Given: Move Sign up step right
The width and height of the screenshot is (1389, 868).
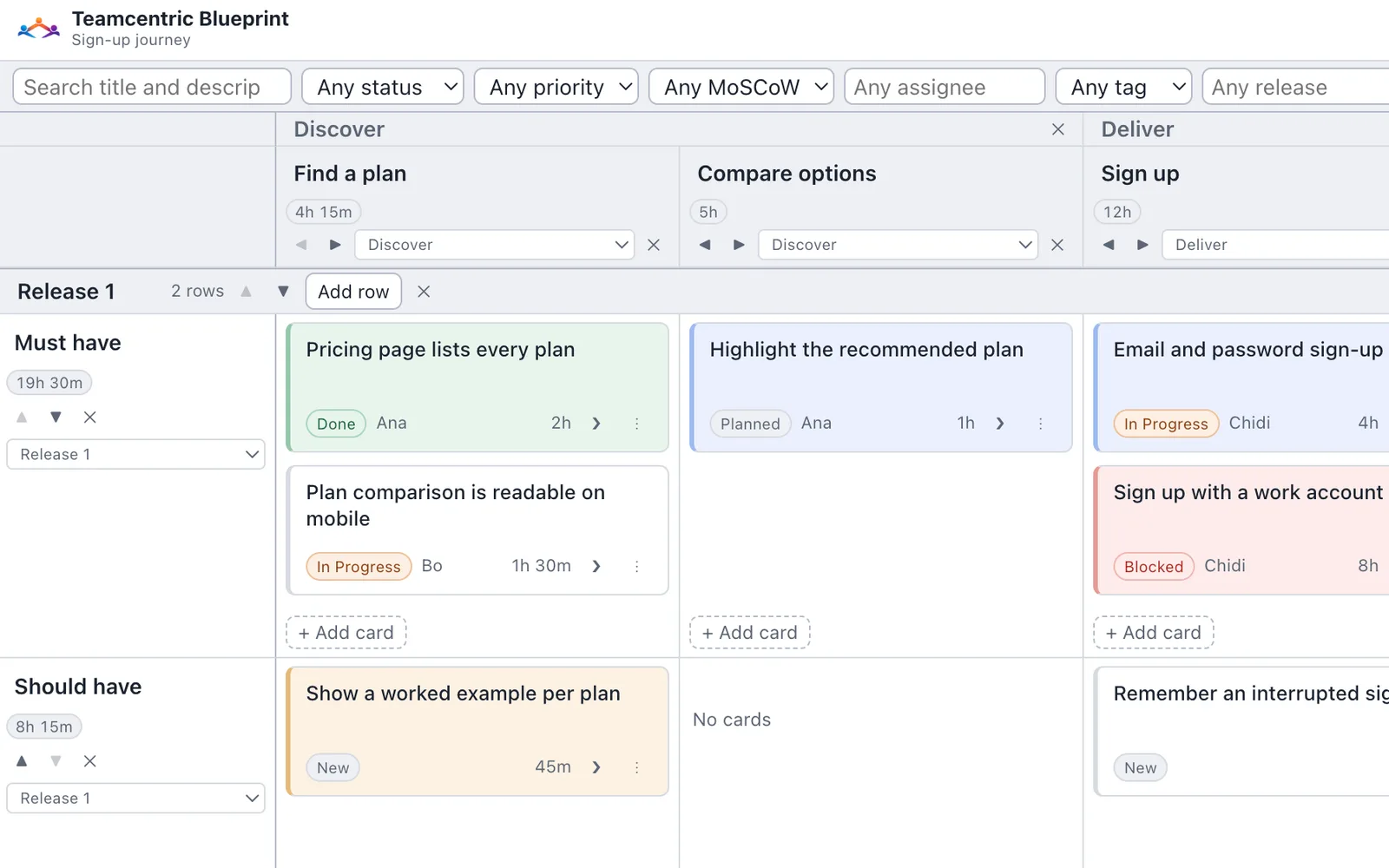Looking at the screenshot, I should (1142, 245).
